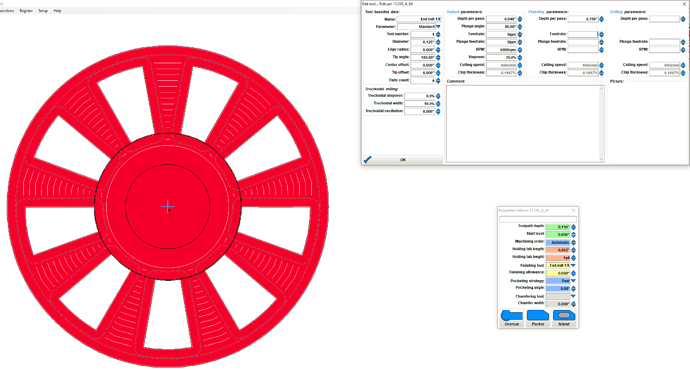Open the Parameter Standard dropdown

pyautogui.click(x=438, y=27)
